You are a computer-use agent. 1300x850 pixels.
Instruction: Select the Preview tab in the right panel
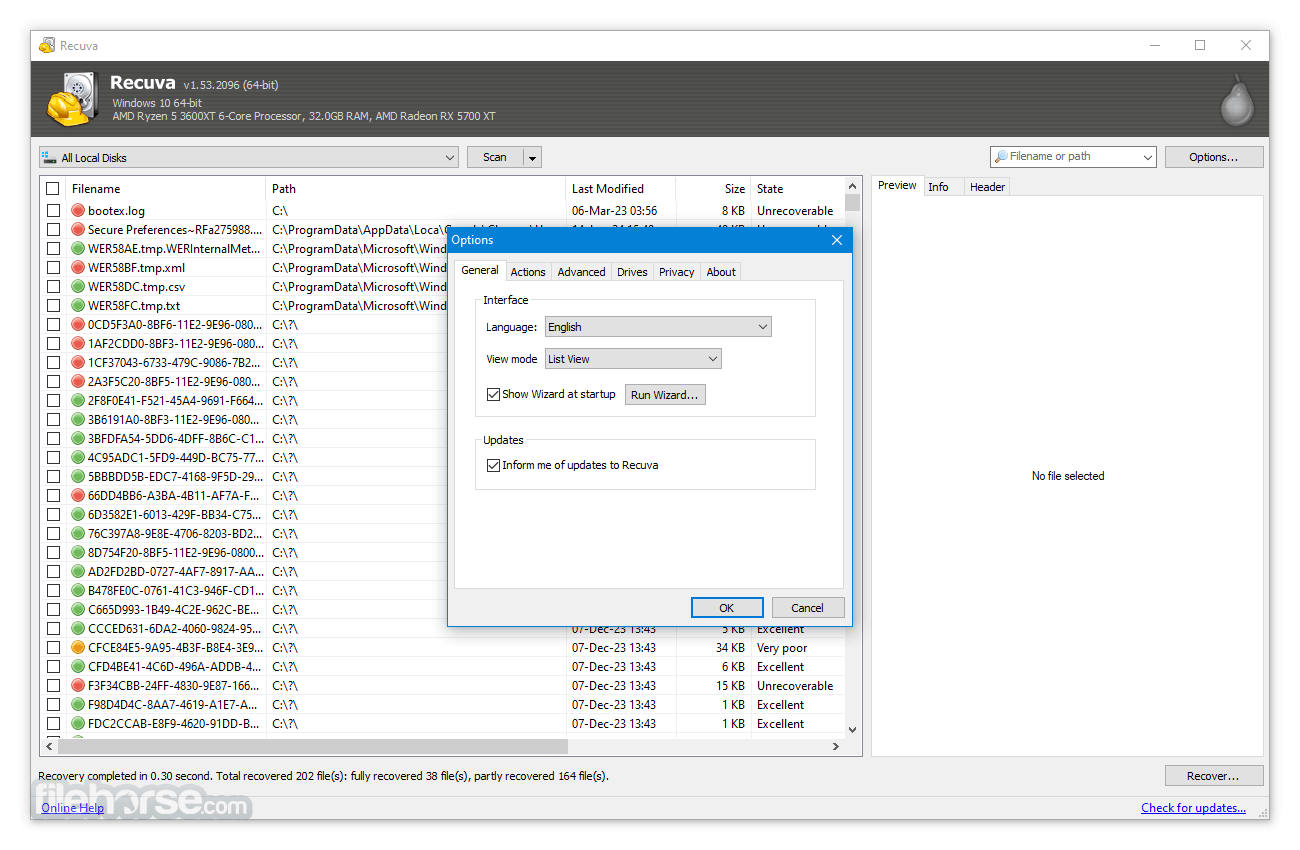(897, 186)
